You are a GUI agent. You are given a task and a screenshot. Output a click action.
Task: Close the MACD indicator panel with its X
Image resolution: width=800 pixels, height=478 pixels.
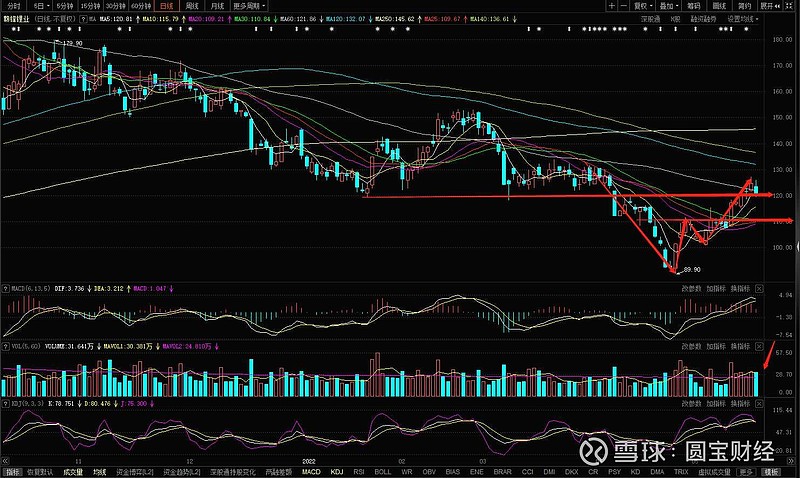coord(757,290)
